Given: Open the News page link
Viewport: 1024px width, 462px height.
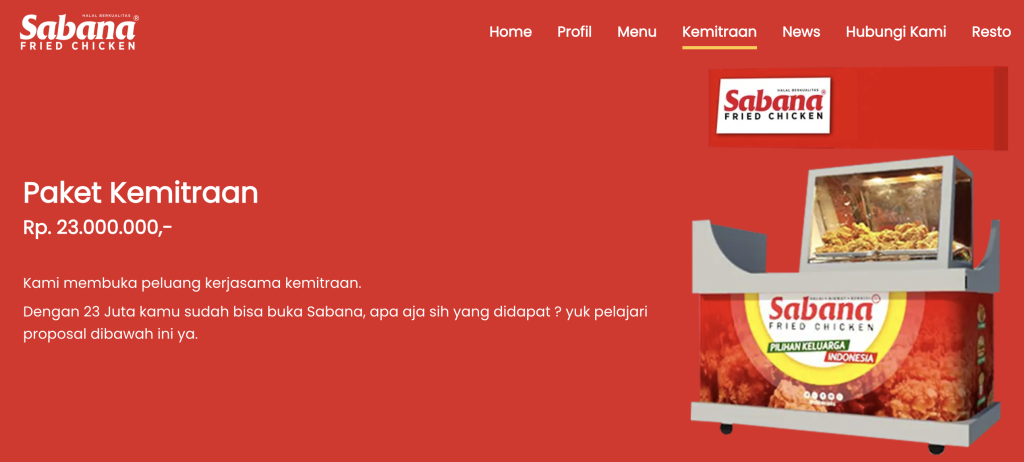Looking at the screenshot, I should click(801, 32).
